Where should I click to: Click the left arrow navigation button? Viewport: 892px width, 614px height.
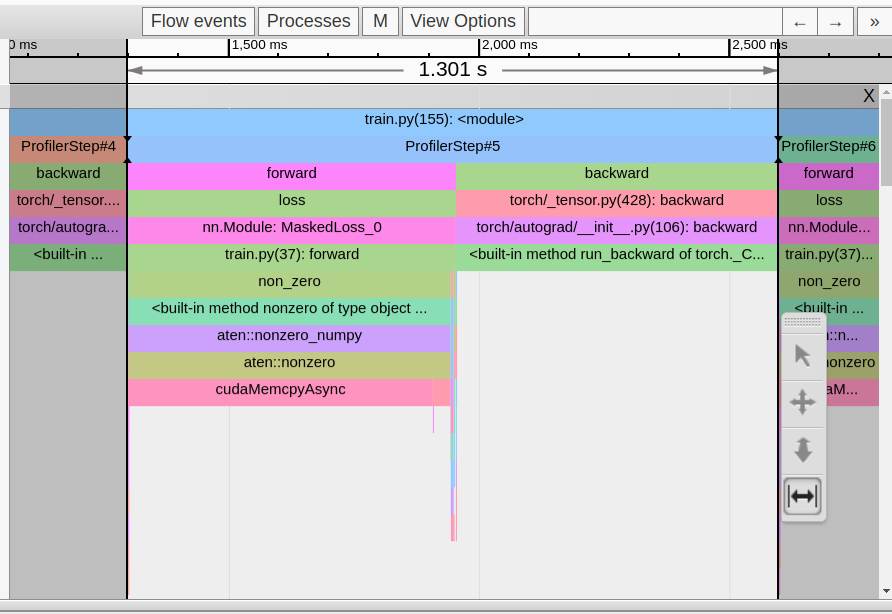pos(799,22)
